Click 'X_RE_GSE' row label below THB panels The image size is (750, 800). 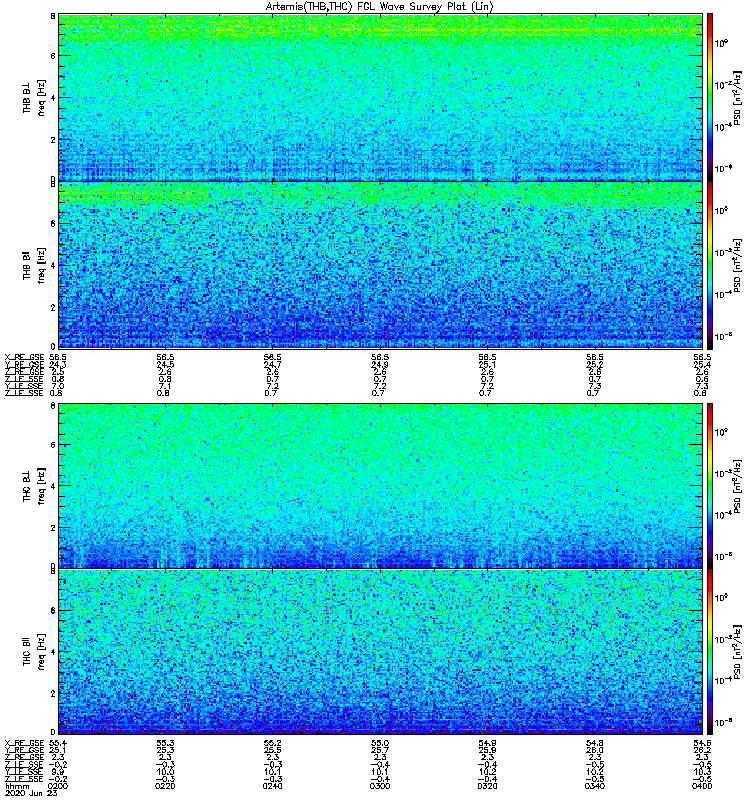pos(24,358)
